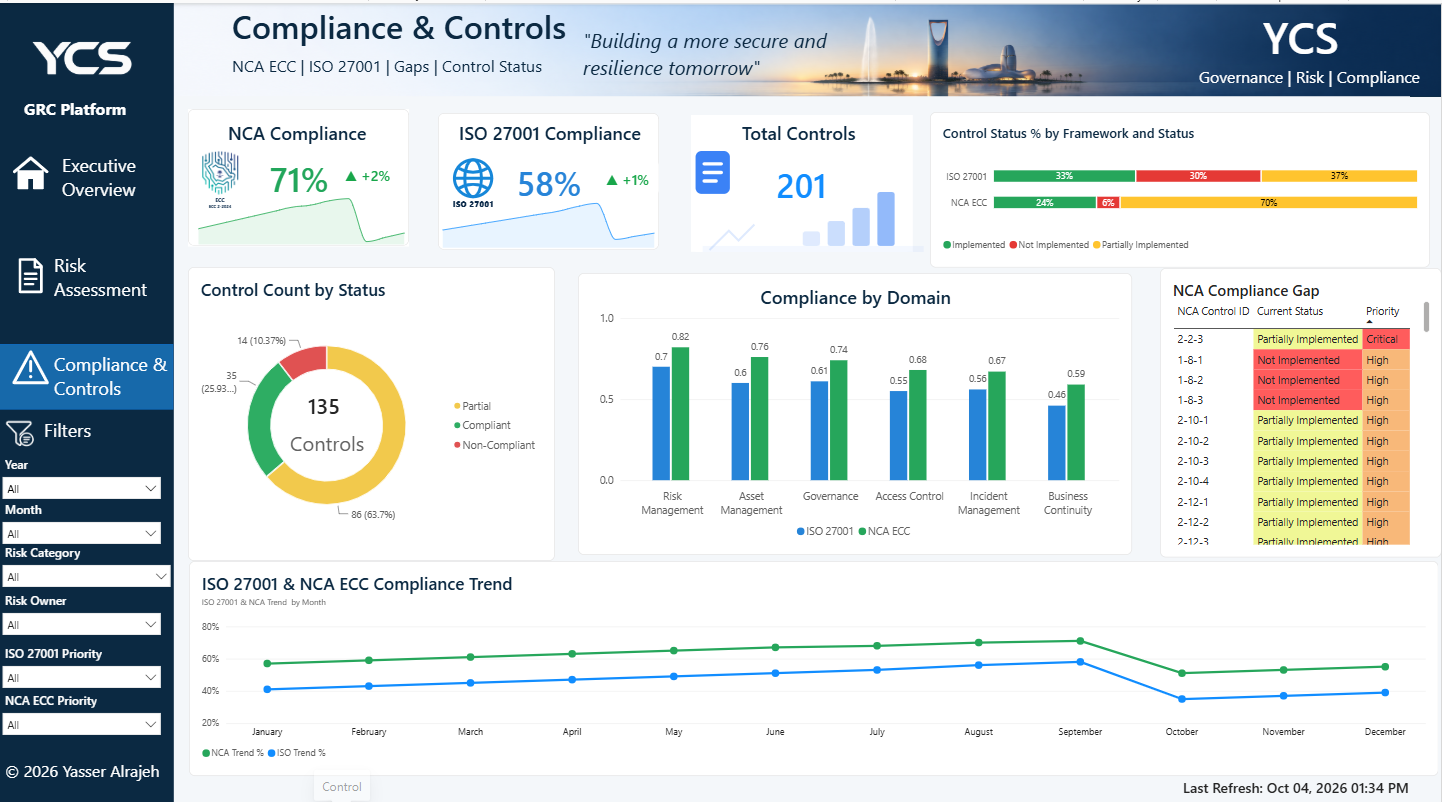Click the sort arrow under the Priority header
The width and height of the screenshot is (1442, 802).
tap(1370, 322)
